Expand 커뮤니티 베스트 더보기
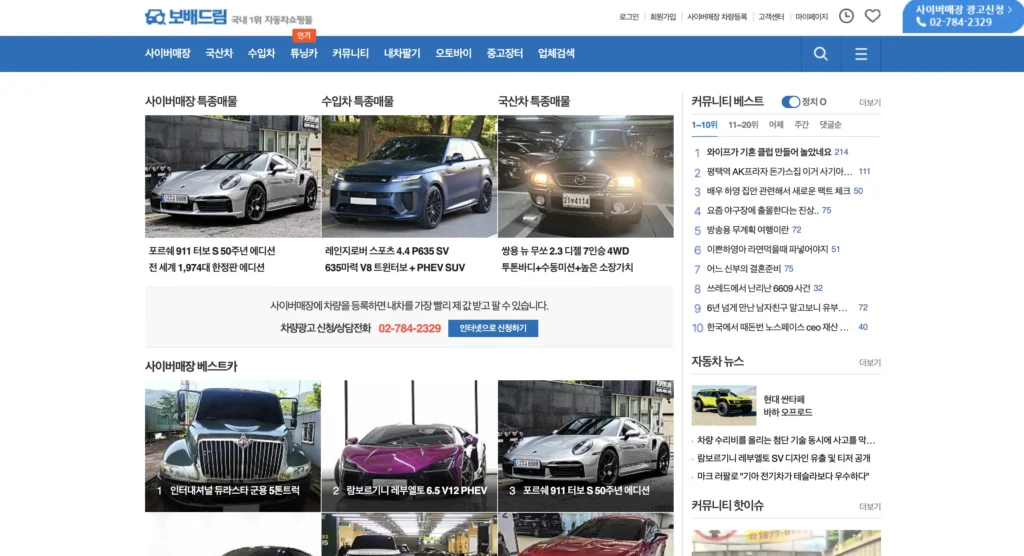The height and width of the screenshot is (556, 1024). pos(869,103)
